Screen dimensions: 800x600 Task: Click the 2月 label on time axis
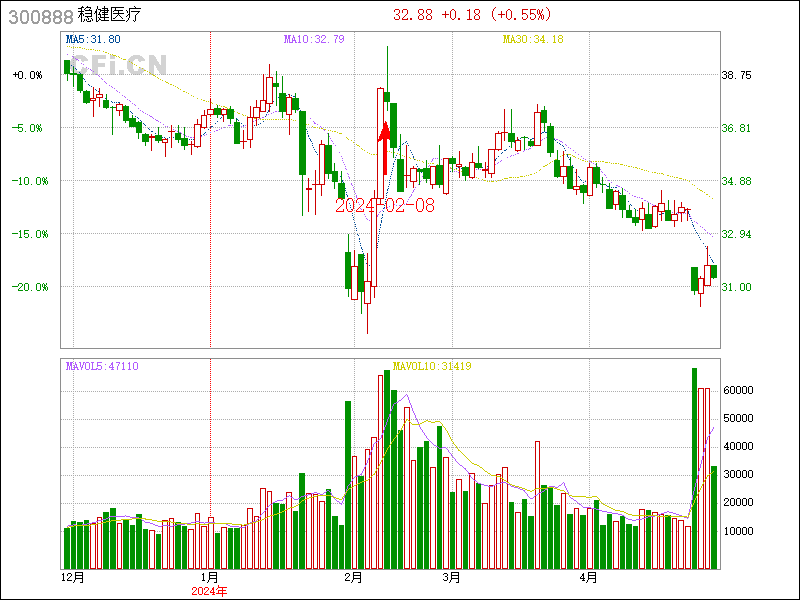pyautogui.click(x=353, y=577)
